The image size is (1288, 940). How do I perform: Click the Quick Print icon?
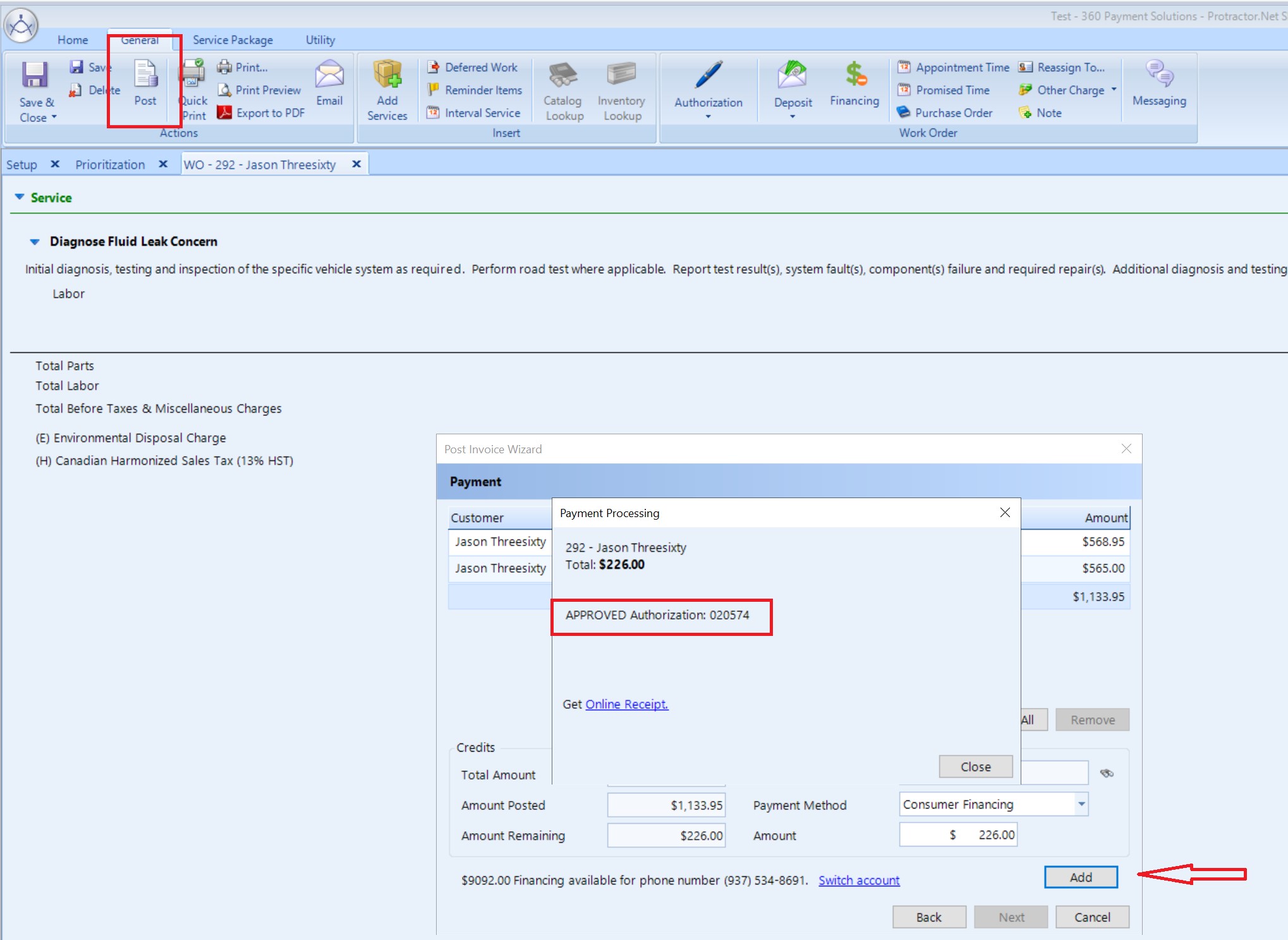(x=192, y=73)
